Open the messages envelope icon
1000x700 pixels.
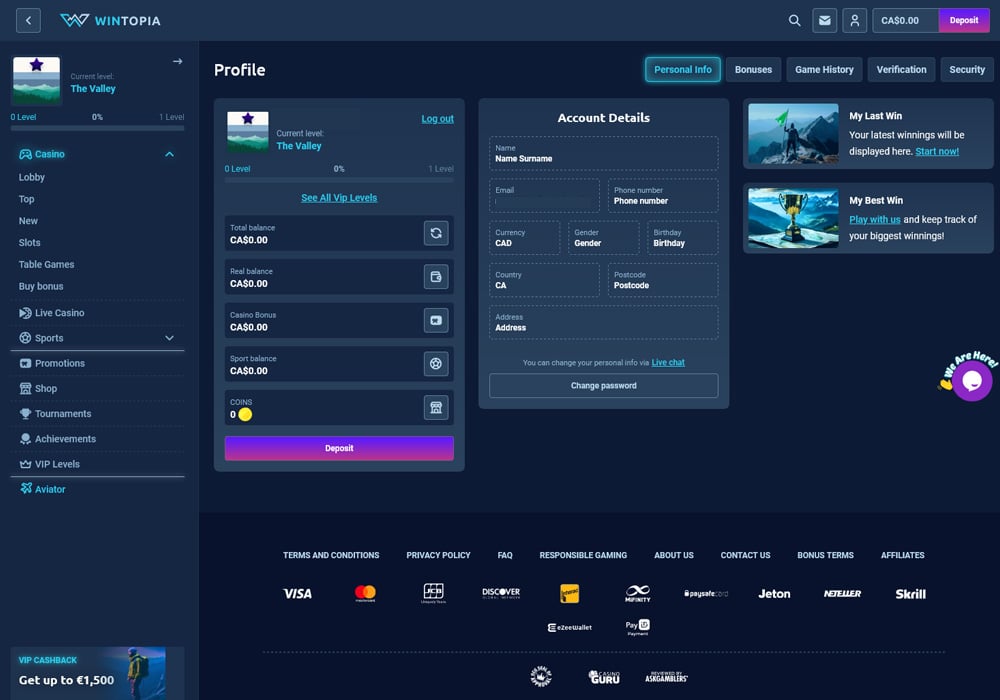click(x=825, y=20)
